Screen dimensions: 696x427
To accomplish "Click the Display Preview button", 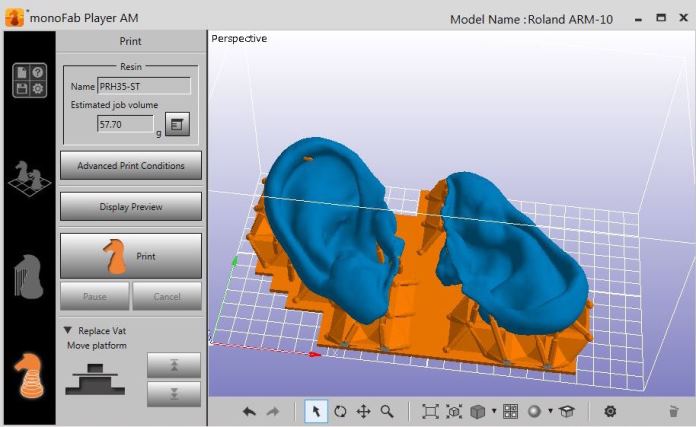I will tap(130, 206).
